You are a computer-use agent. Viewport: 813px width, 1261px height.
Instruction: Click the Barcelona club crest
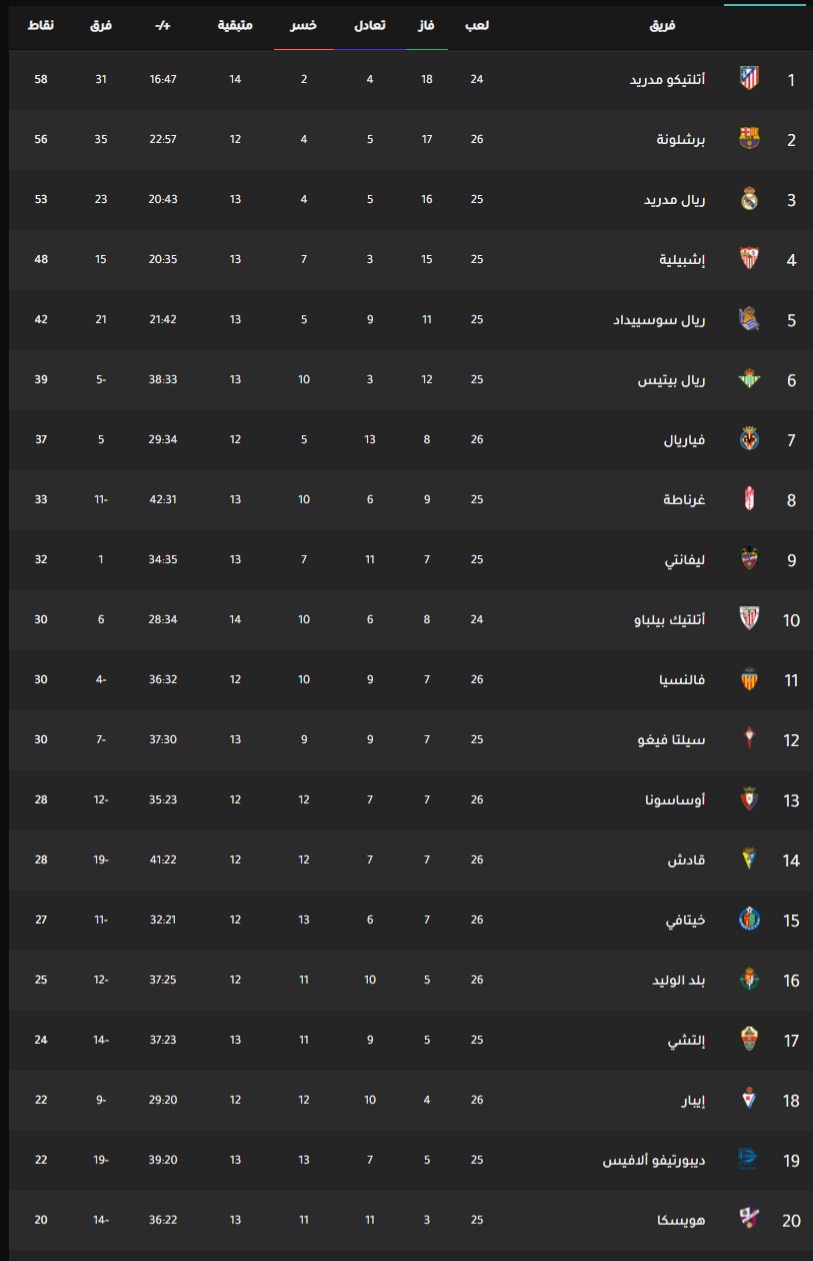click(749, 139)
